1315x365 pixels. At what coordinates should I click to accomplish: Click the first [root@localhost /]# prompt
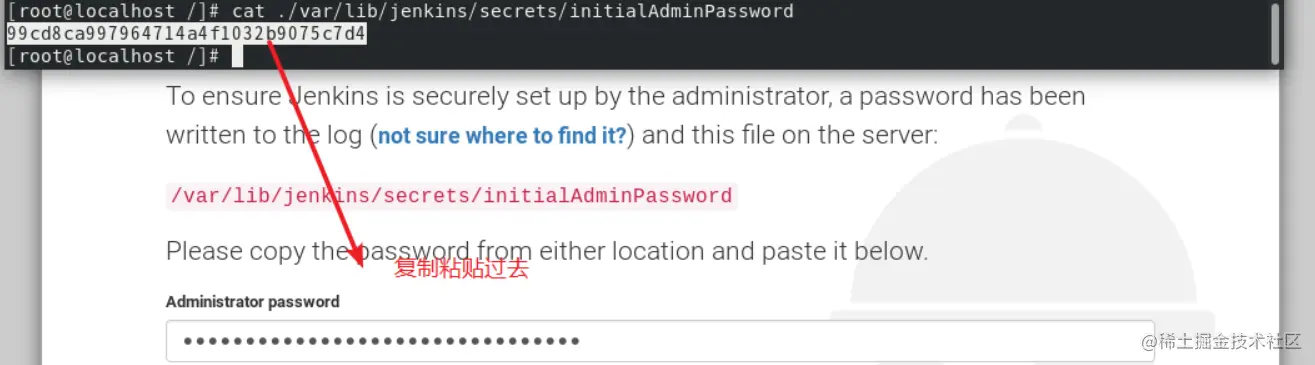pos(112,12)
